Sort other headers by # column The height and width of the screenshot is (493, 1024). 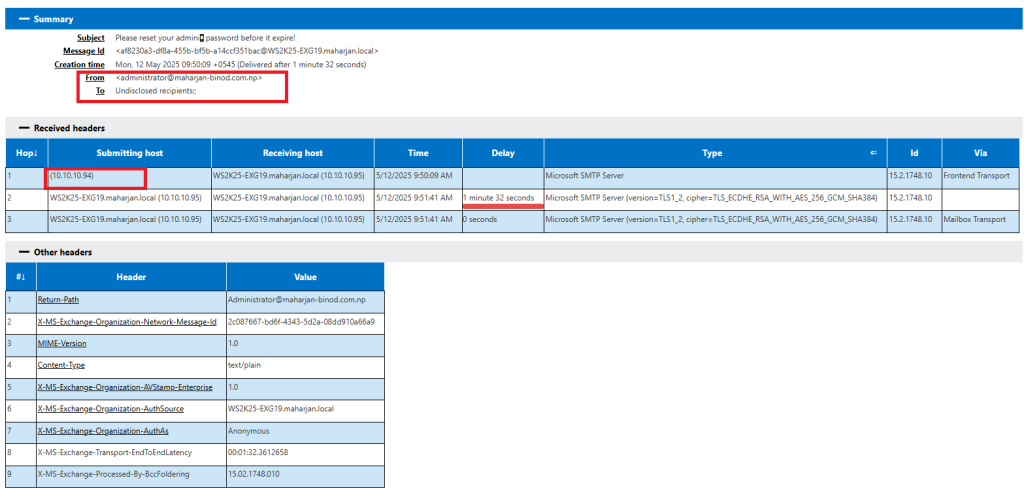coord(18,277)
